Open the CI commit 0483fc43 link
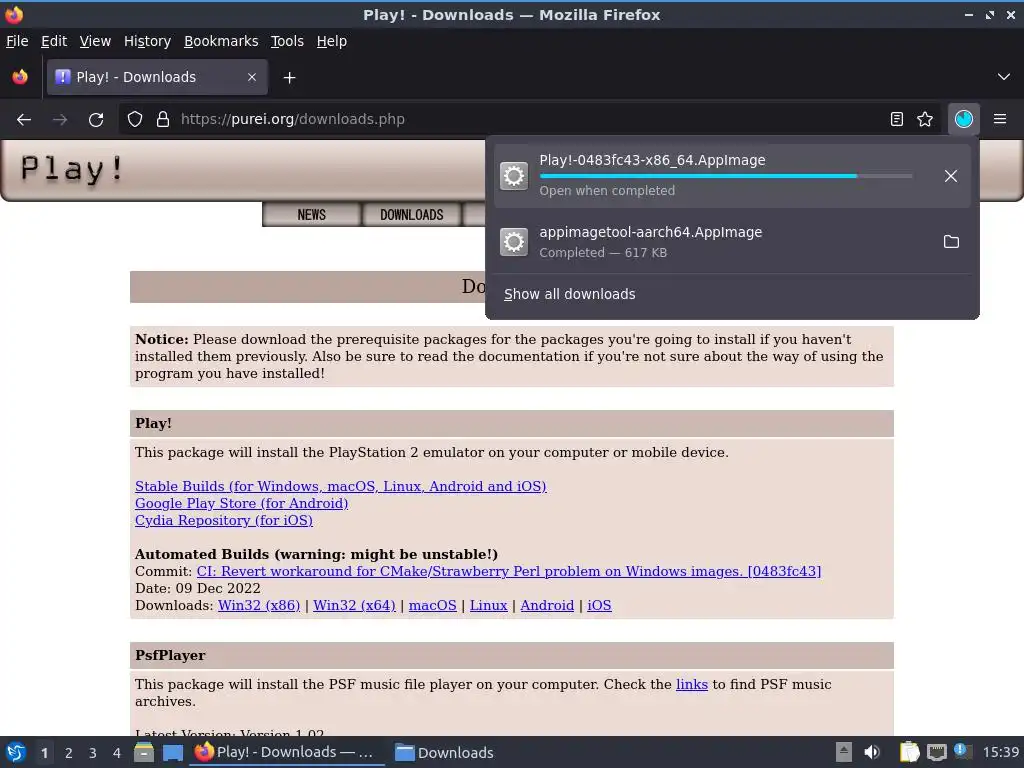 pyautogui.click(x=509, y=571)
